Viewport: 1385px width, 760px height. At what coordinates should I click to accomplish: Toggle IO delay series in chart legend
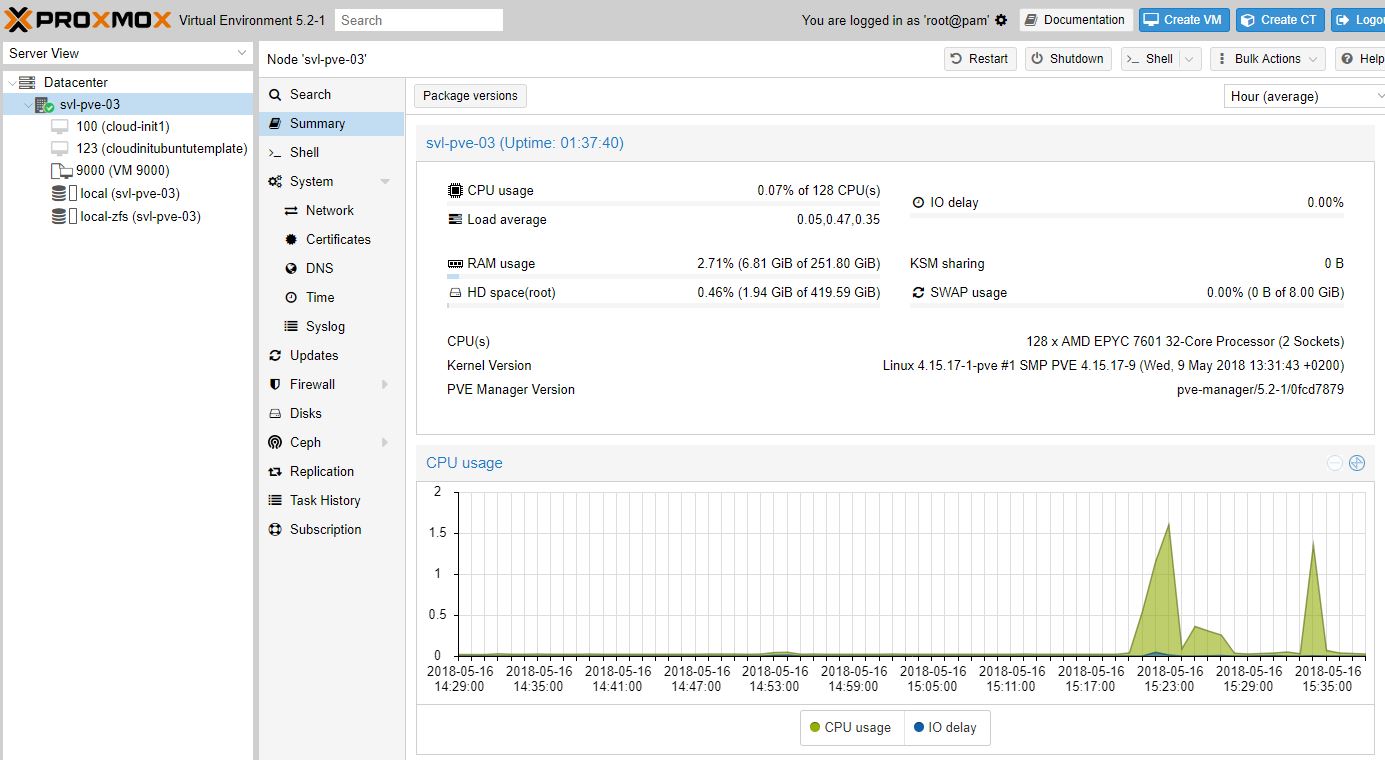coord(946,728)
